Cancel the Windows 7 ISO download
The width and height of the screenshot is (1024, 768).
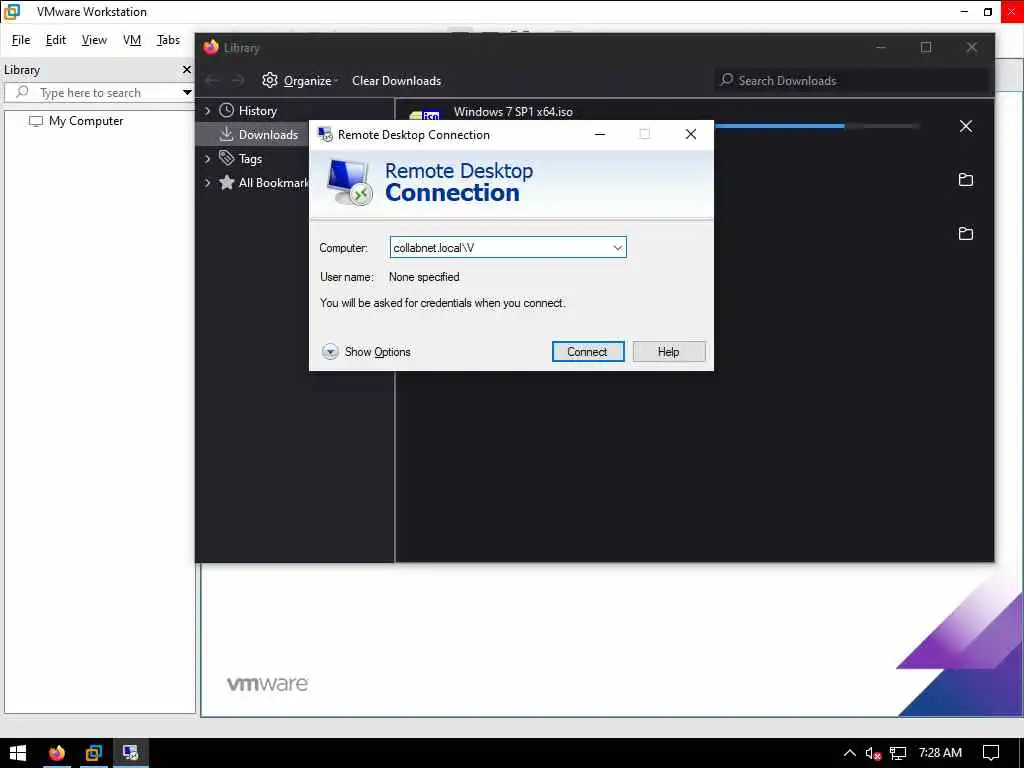click(x=966, y=126)
